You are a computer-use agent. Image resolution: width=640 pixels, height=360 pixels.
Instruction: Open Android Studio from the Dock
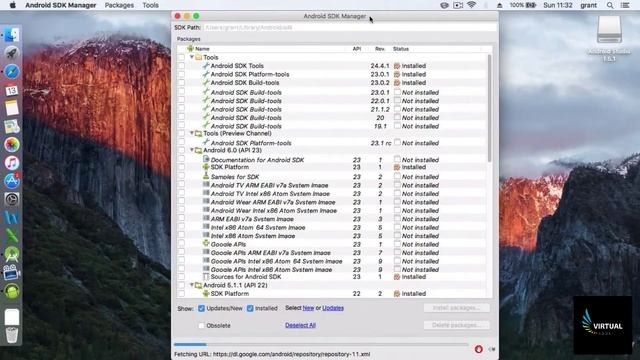12,254
